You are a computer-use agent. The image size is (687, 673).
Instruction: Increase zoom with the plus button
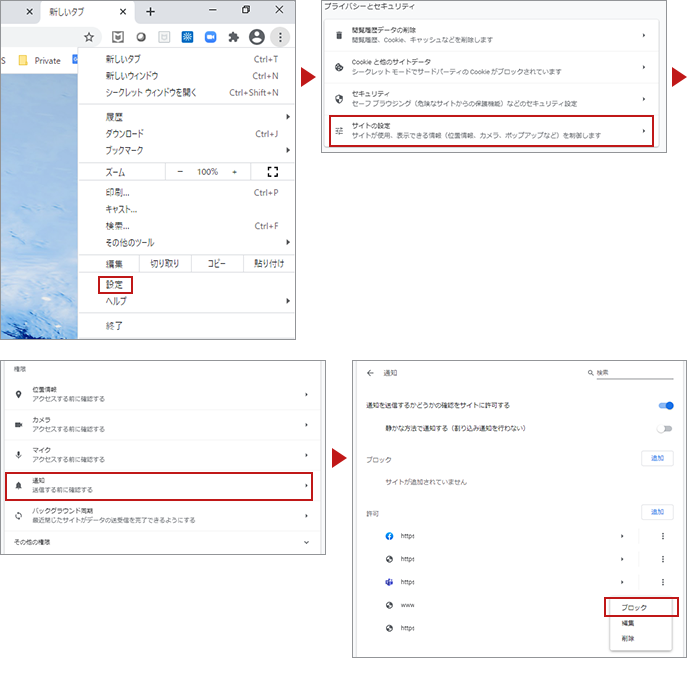236,171
